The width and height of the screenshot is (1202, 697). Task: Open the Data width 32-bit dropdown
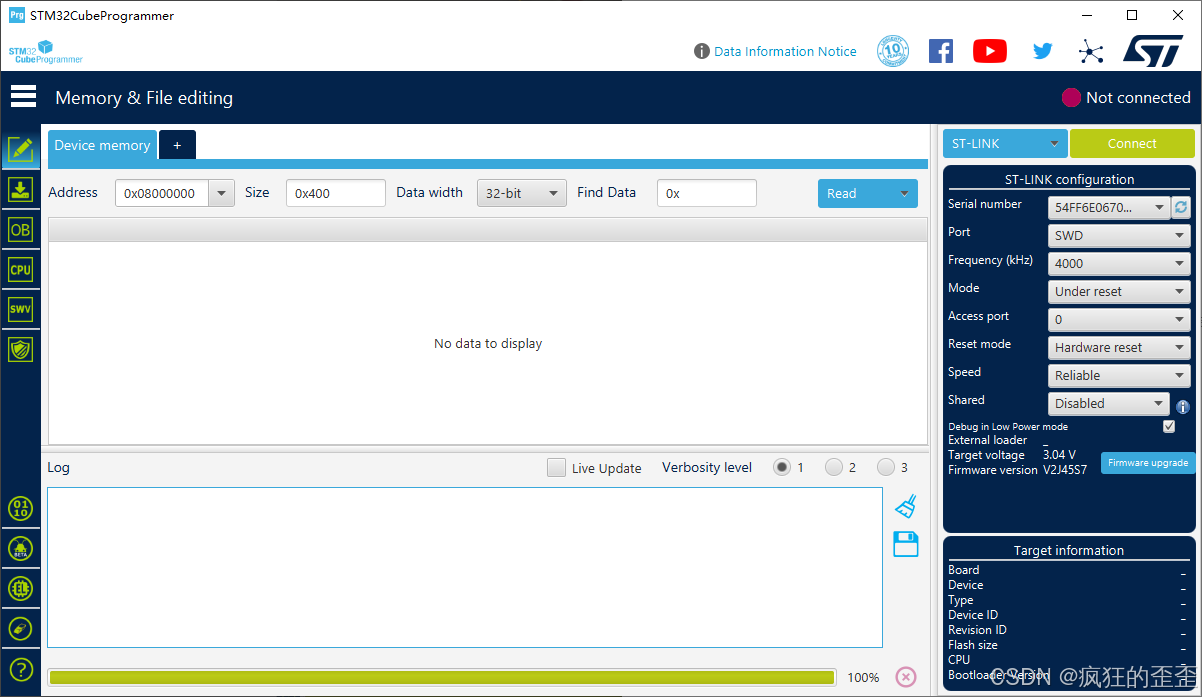(522, 193)
